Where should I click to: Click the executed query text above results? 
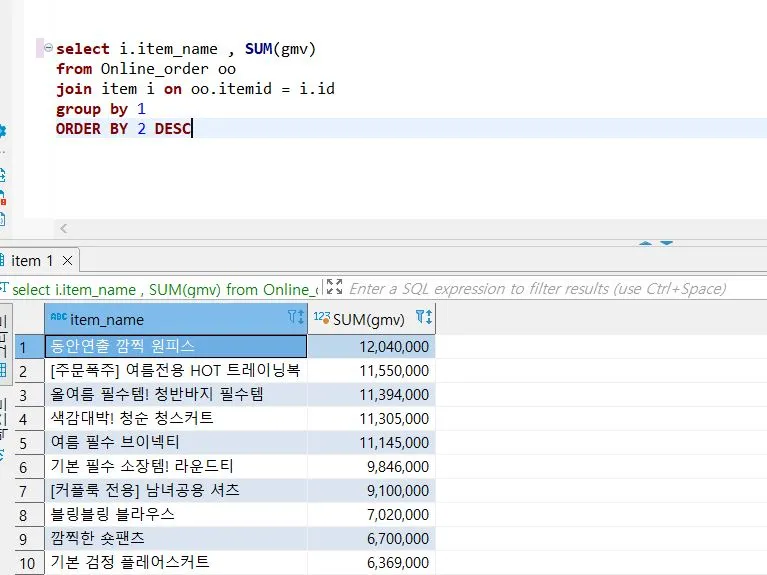coord(165,289)
